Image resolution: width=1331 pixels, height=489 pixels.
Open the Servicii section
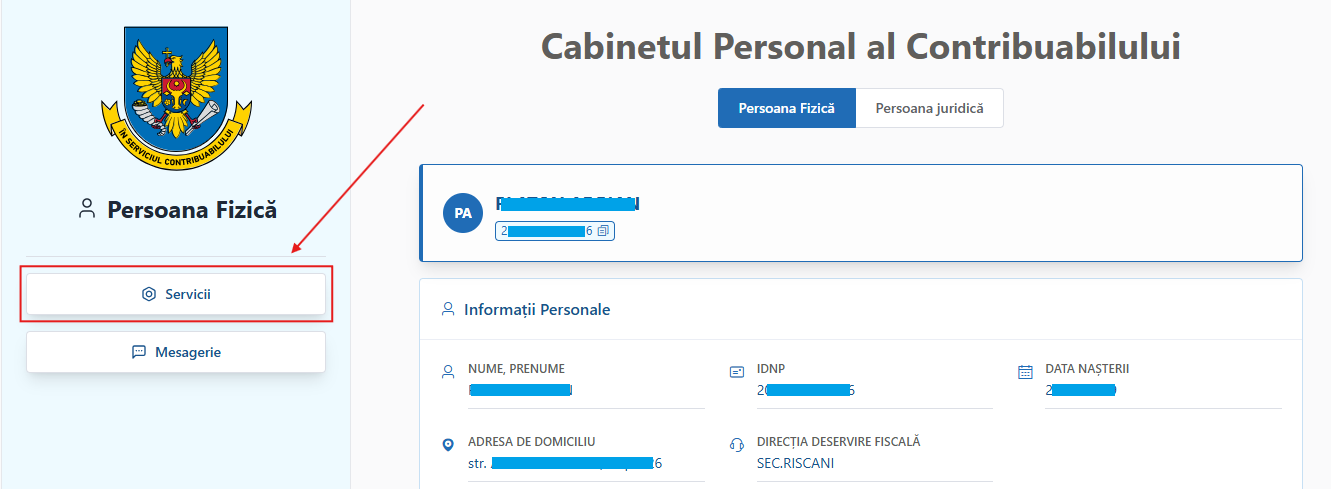coord(176,294)
